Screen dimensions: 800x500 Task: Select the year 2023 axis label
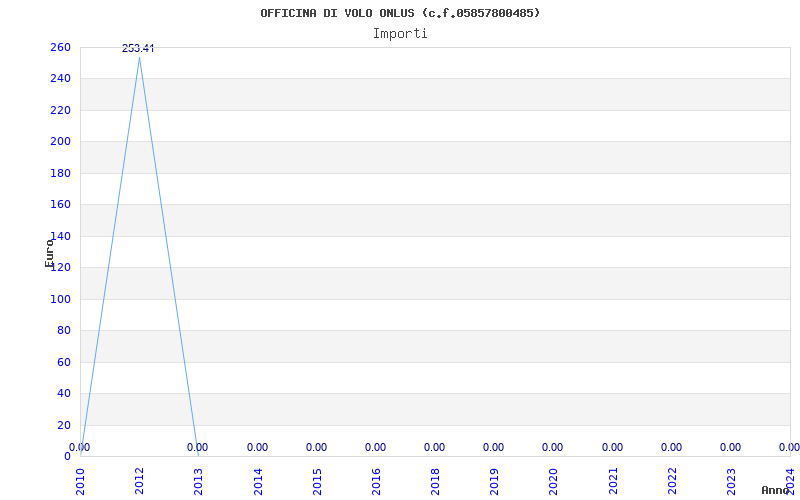coord(731,481)
